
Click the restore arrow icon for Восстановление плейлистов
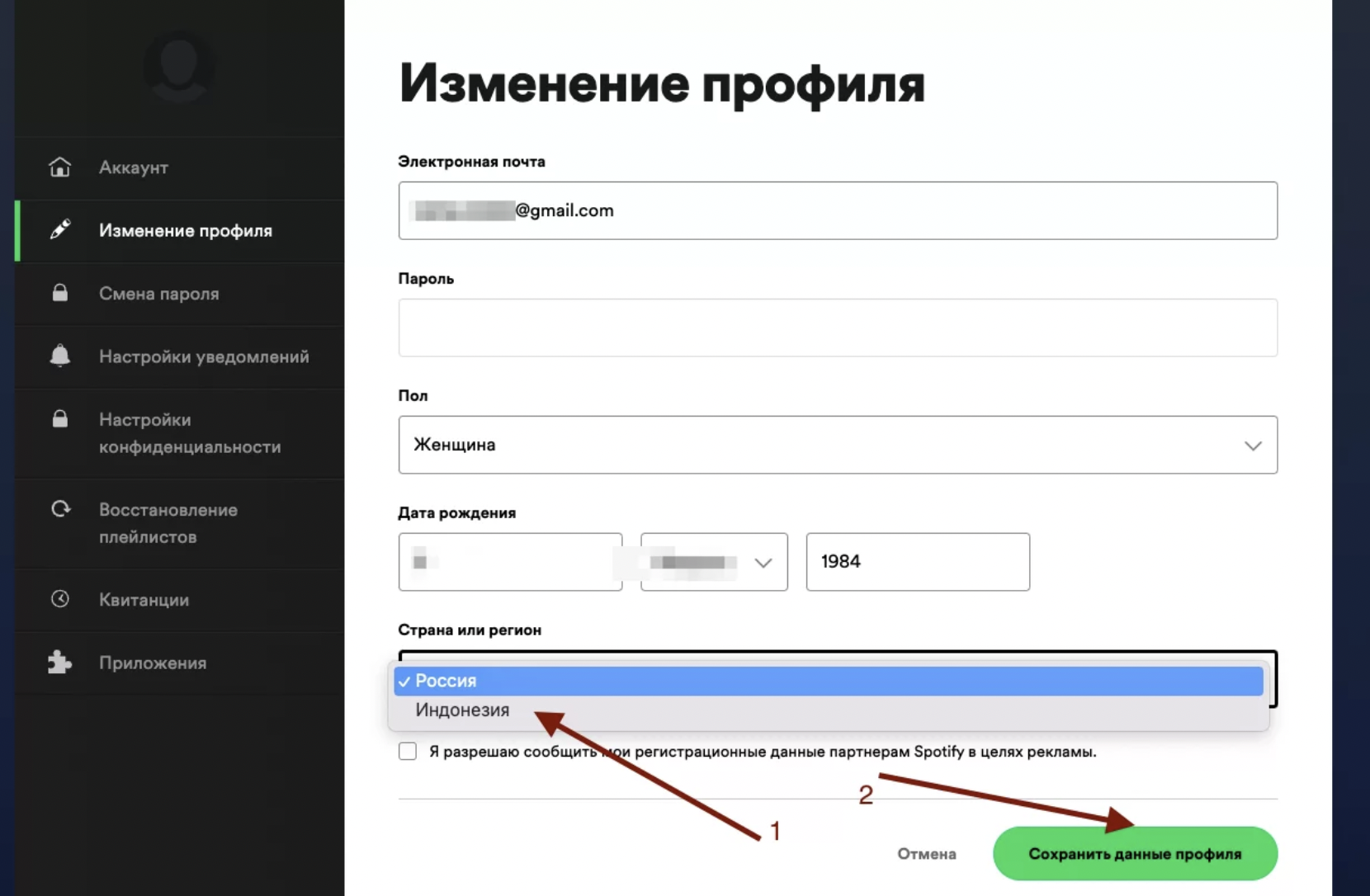pos(60,509)
